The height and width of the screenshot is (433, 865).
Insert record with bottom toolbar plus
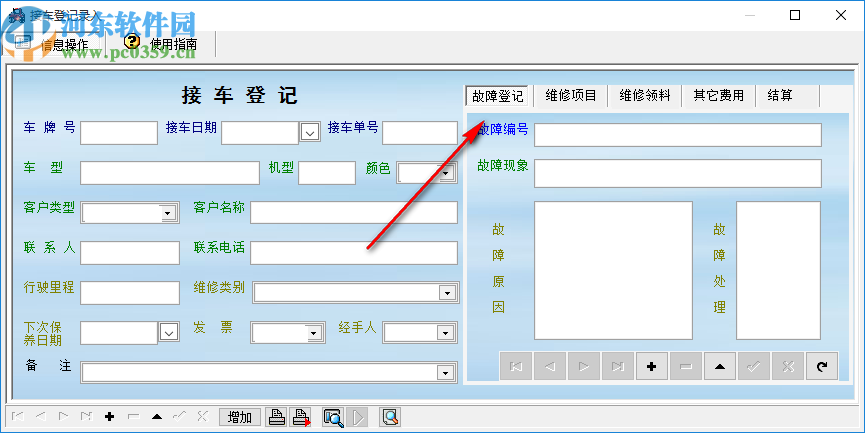[110, 416]
